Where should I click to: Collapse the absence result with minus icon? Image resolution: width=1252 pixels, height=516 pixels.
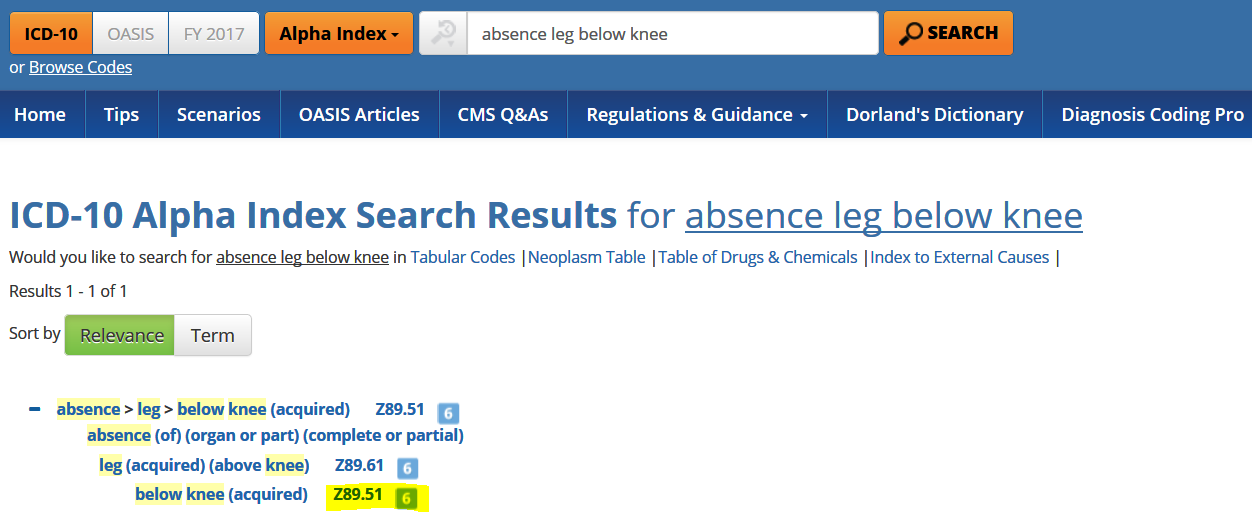click(35, 409)
